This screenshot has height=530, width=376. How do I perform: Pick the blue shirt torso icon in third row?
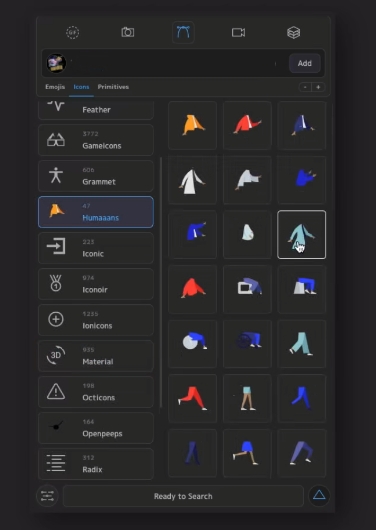(x=192, y=235)
